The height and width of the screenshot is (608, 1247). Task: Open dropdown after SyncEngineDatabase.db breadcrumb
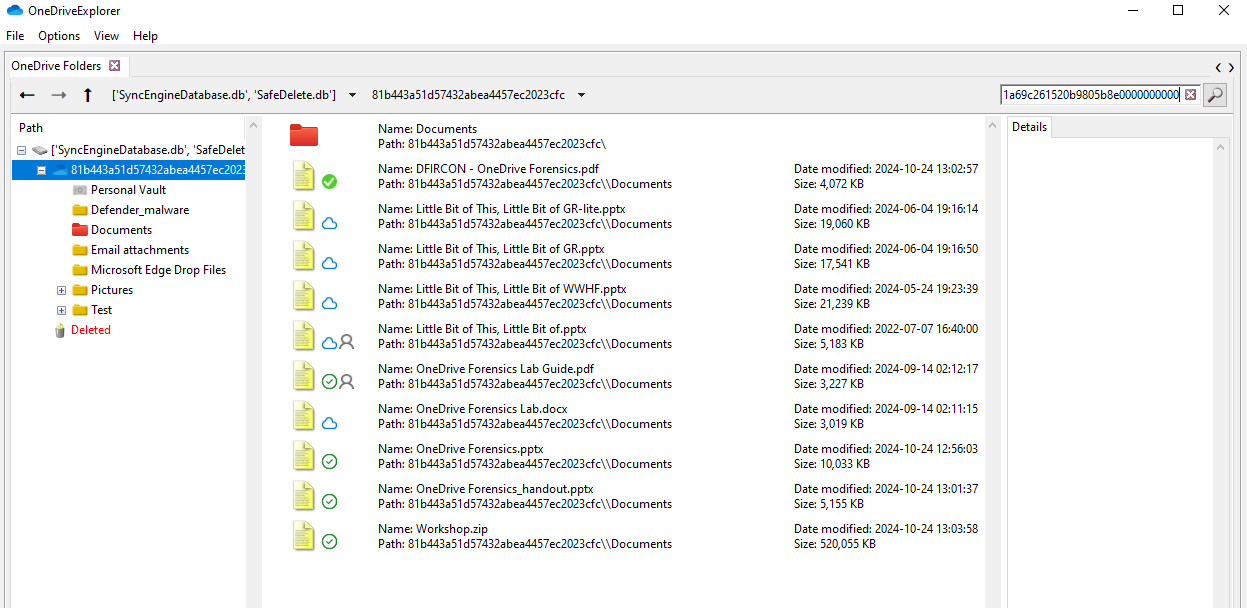tap(352, 95)
